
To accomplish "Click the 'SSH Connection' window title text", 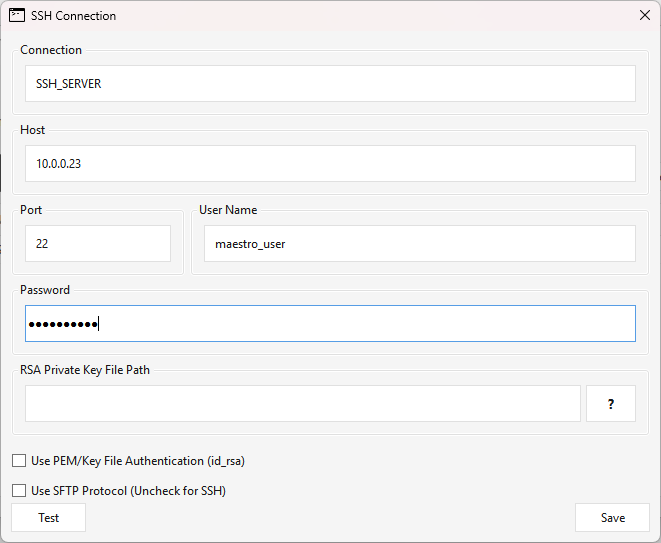I will coord(73,16).
